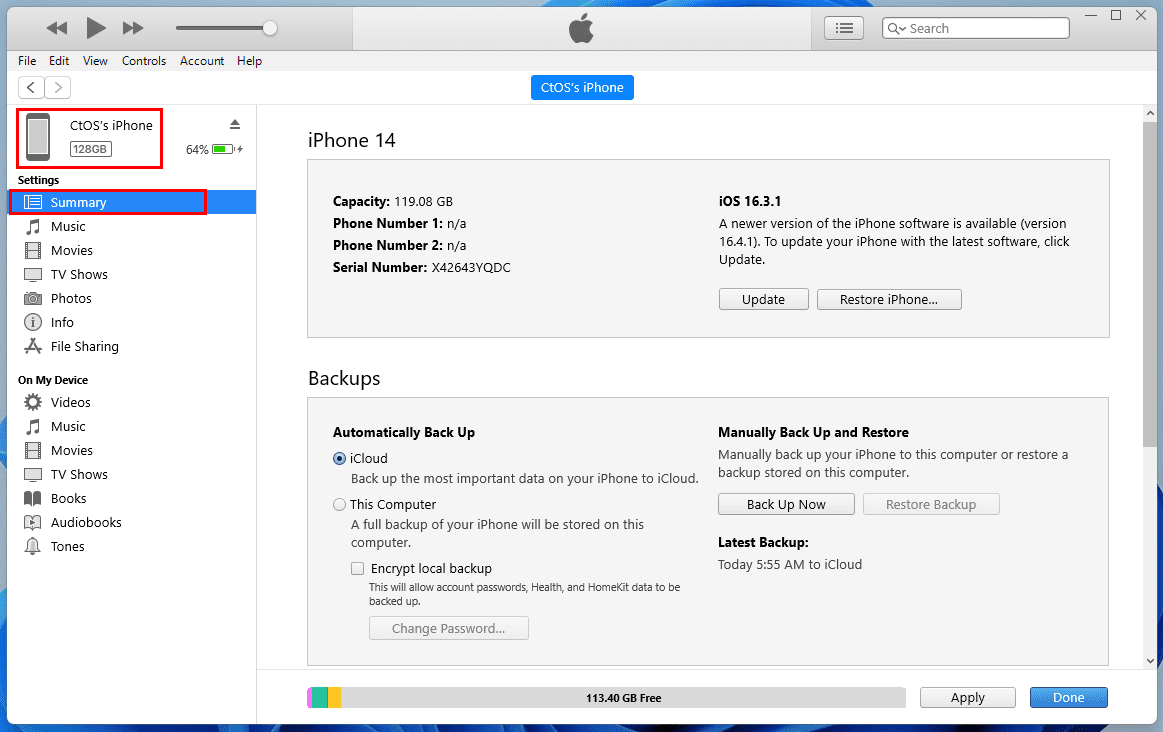This screenshot has height=732, width=1163.
Task: Open the Account menu
Action: click(202, 61)
